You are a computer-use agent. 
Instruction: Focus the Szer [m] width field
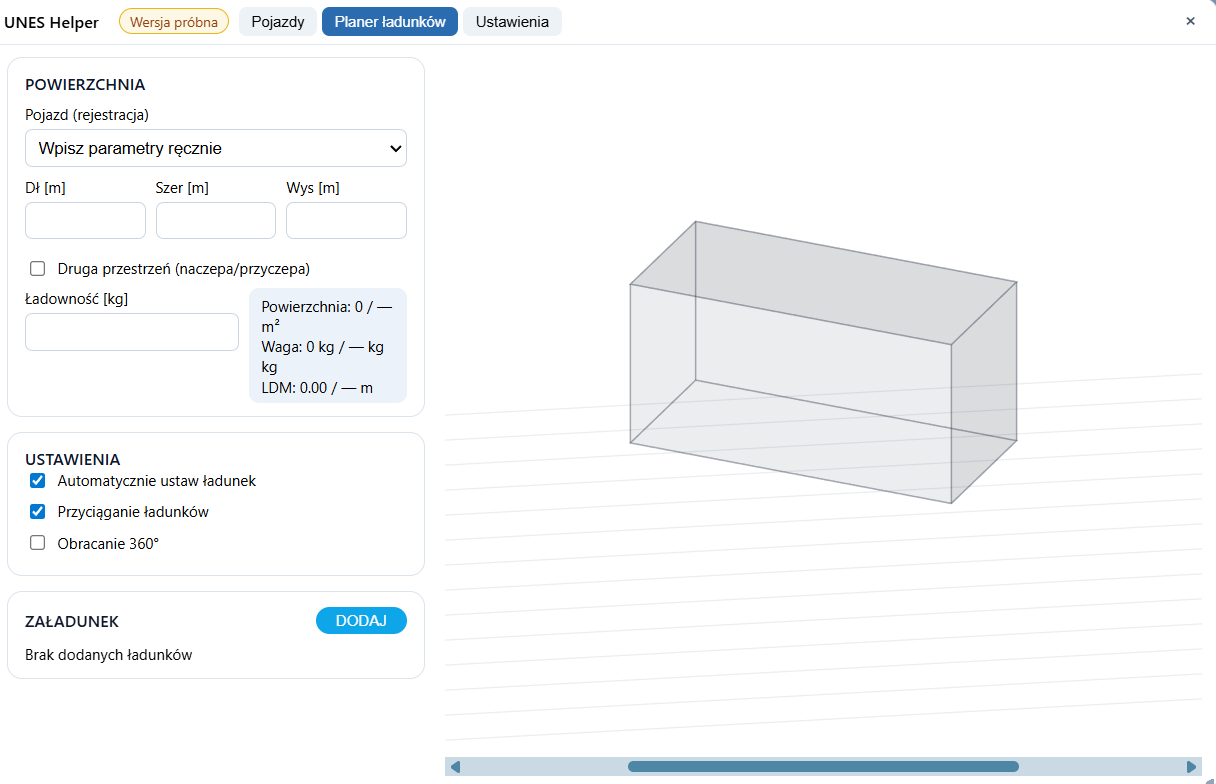(215, 221)
